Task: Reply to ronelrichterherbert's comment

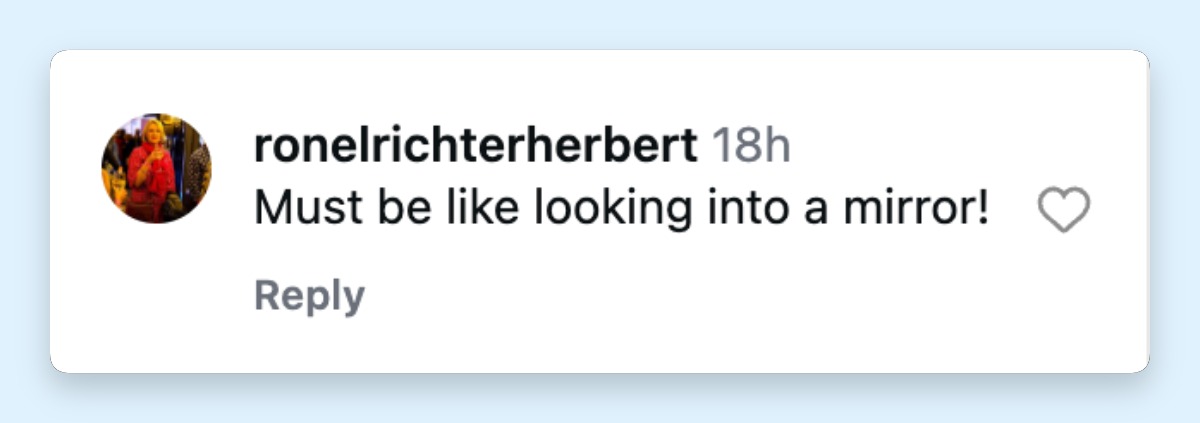Action: [309, 296]
